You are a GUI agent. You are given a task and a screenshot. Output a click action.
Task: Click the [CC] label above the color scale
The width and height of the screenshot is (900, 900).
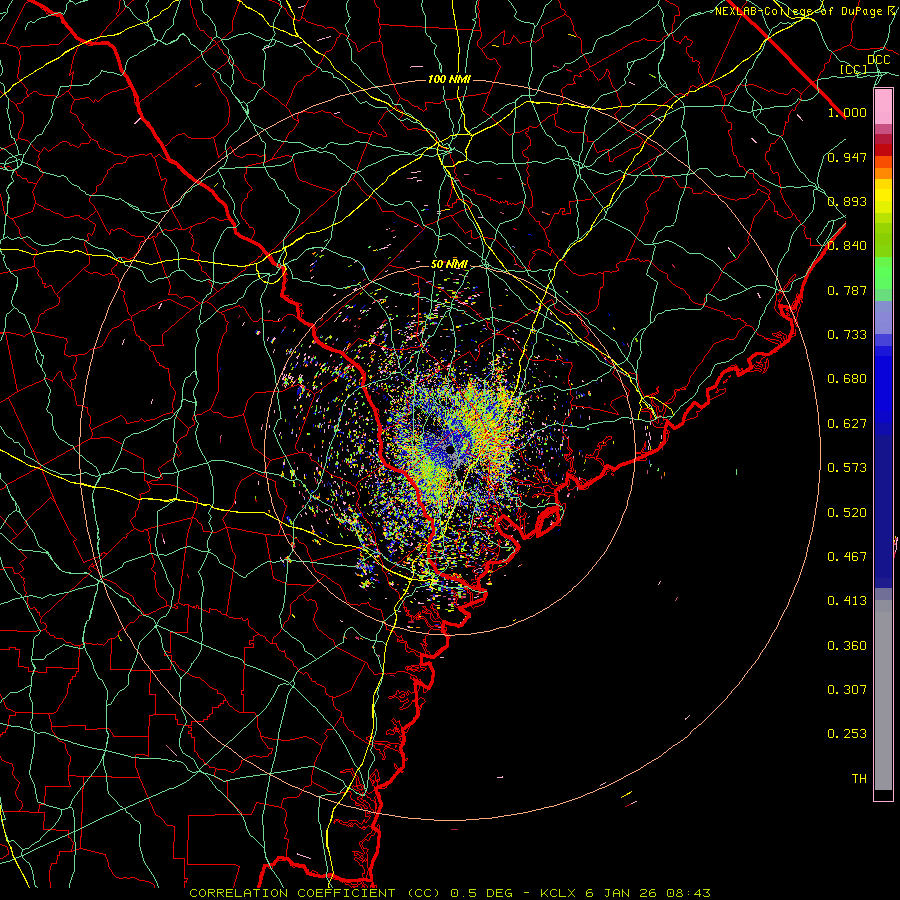[853, 69]
